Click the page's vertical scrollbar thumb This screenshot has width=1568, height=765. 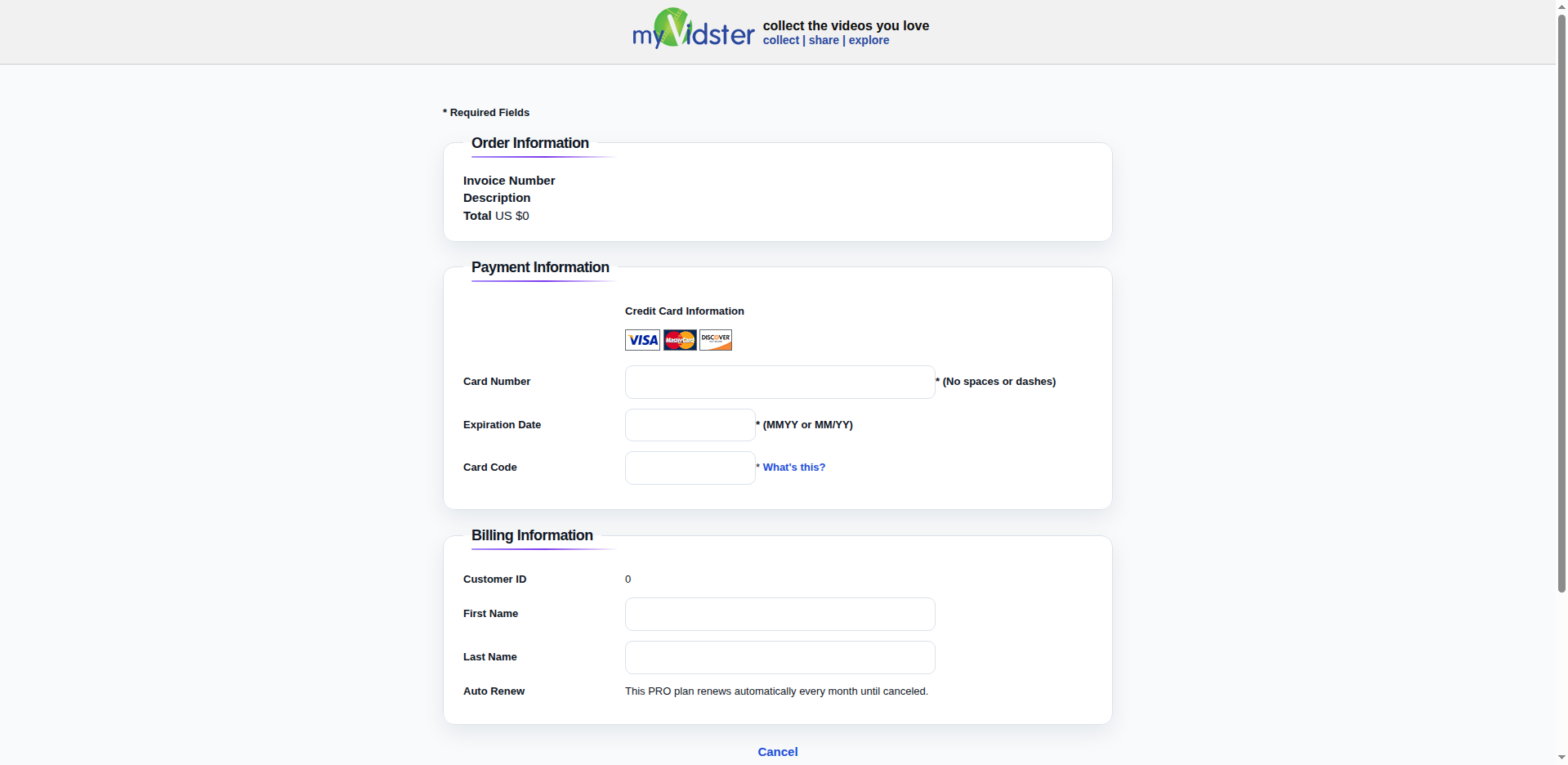1561,302
